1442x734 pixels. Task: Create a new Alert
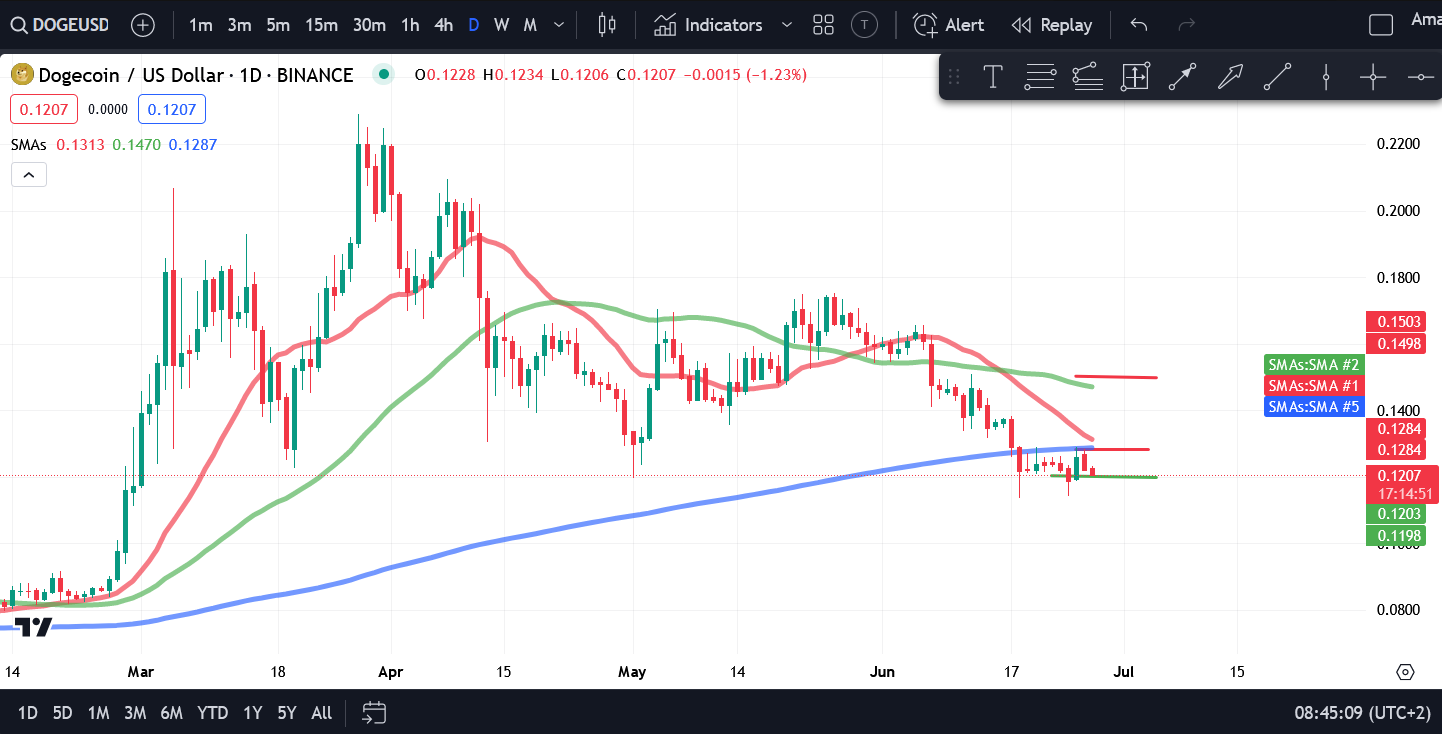(x=949, y=25)
